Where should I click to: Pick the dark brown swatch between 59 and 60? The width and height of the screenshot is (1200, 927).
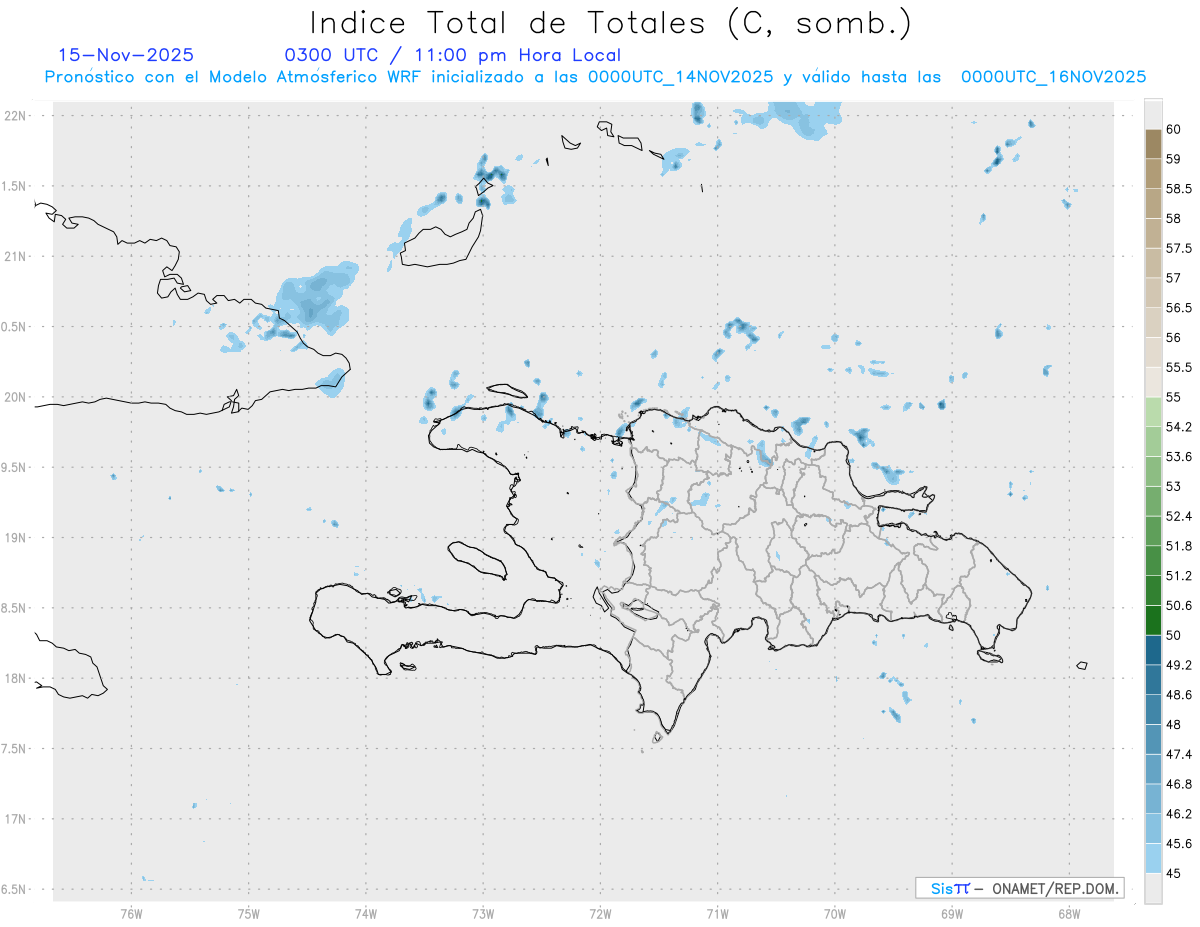pos(1153,144)
